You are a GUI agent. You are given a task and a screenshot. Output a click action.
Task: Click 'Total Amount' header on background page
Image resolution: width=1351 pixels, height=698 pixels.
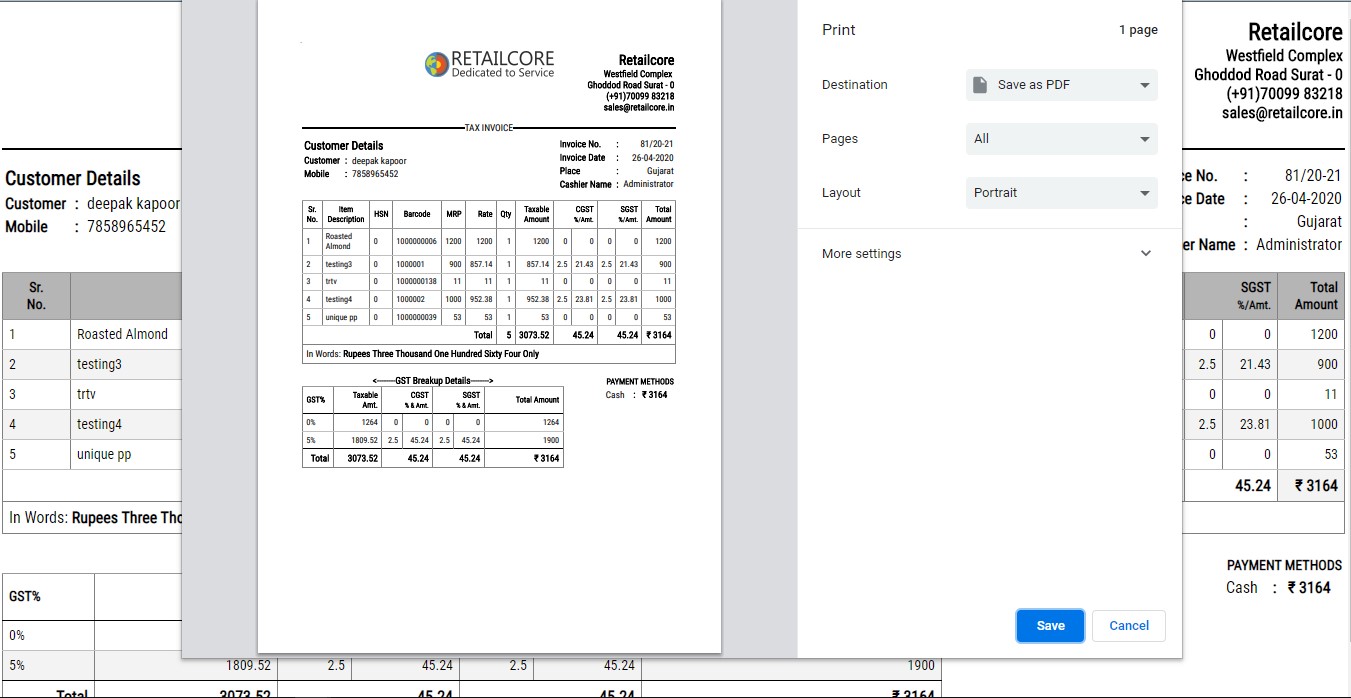(x=1316, y=295)
